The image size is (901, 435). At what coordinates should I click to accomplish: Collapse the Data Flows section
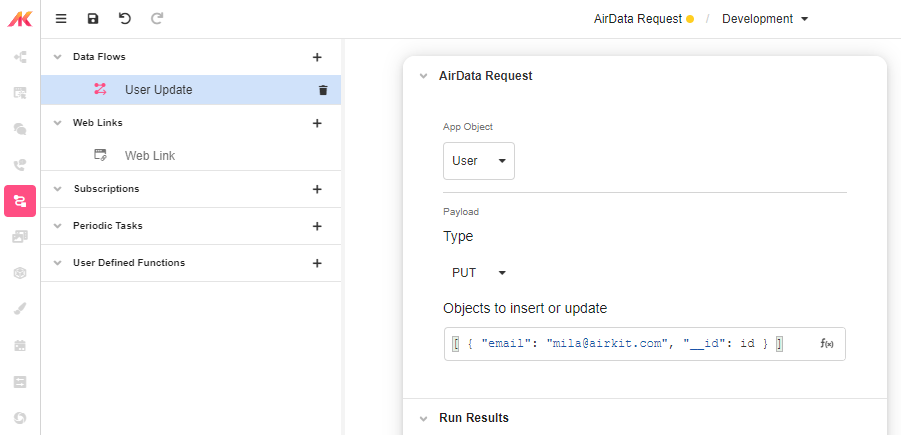click(57, 57)
